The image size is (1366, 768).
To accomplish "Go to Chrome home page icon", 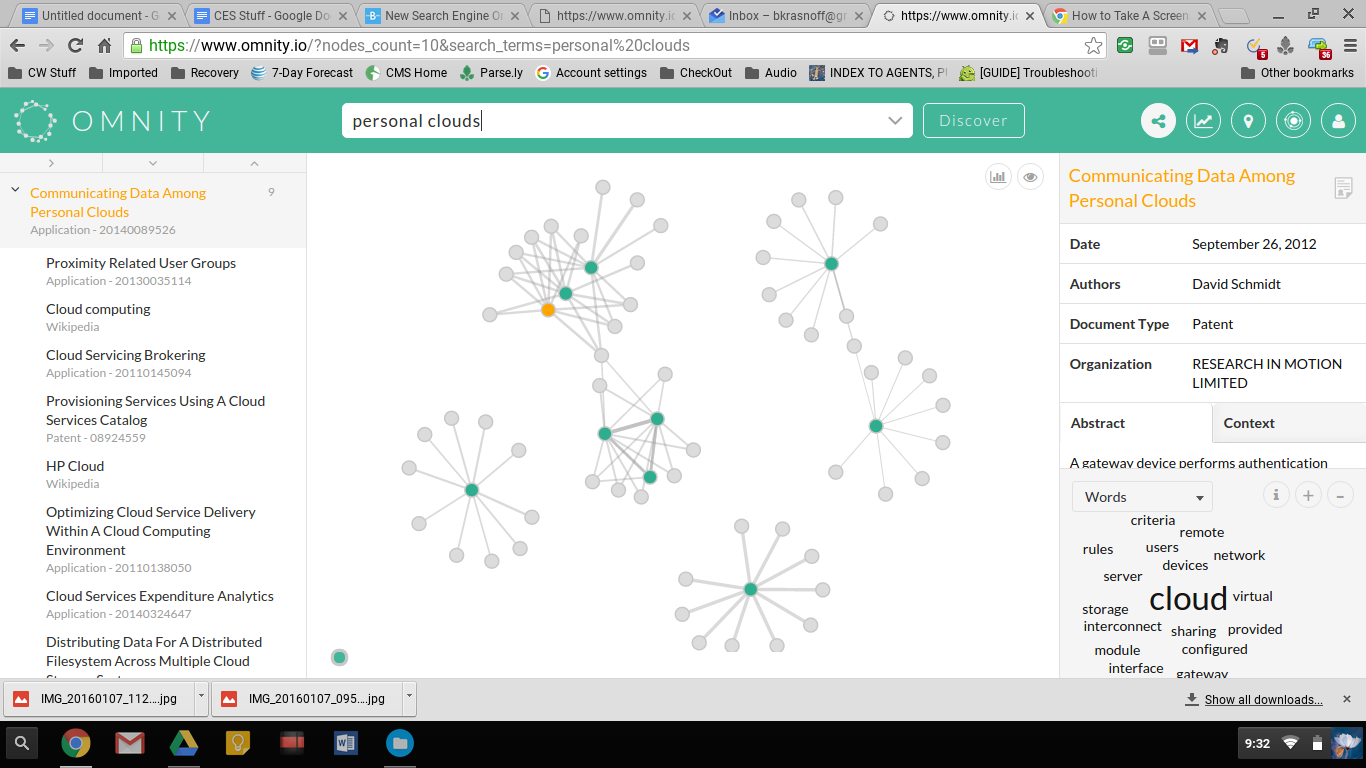I will tap(104, 46).
